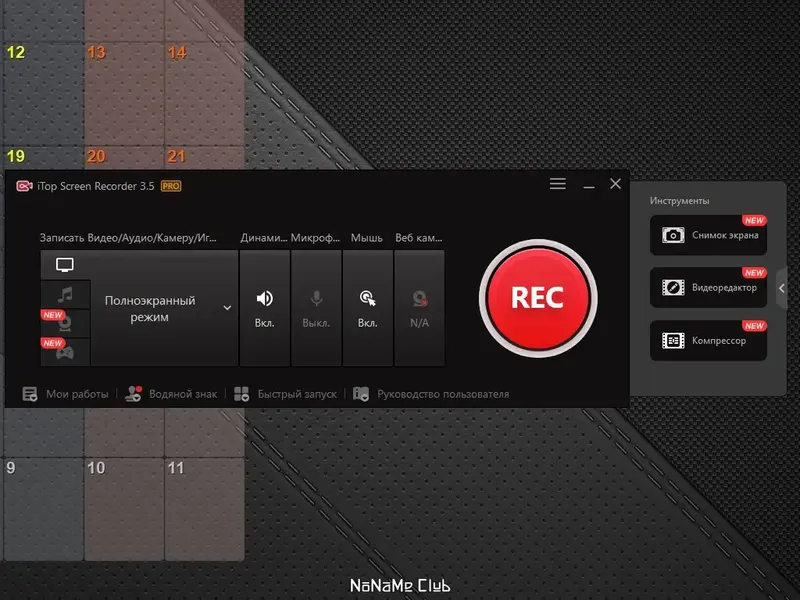Toggle the mouse cursor Вкл. button

(x=367, y=308)
